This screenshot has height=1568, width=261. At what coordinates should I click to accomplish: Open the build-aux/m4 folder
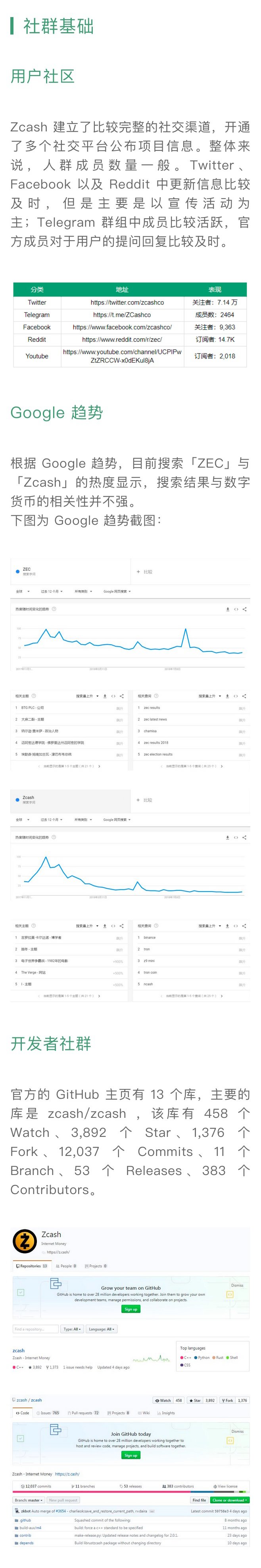[x=31, y=1528]
